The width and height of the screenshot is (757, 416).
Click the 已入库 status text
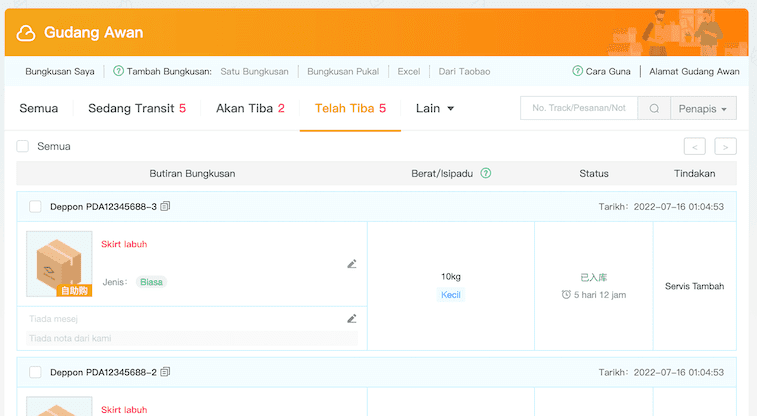(594, 277)
